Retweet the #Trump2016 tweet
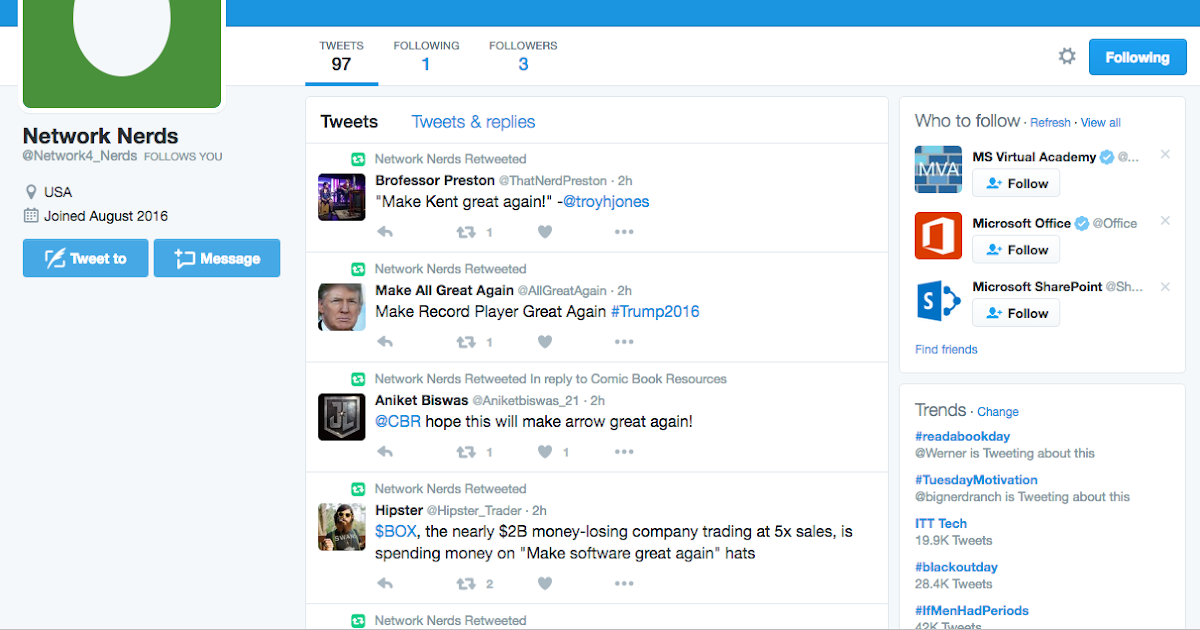This screenshot has height=630, width=1200. pyautogui.click(x=465, y=341)
